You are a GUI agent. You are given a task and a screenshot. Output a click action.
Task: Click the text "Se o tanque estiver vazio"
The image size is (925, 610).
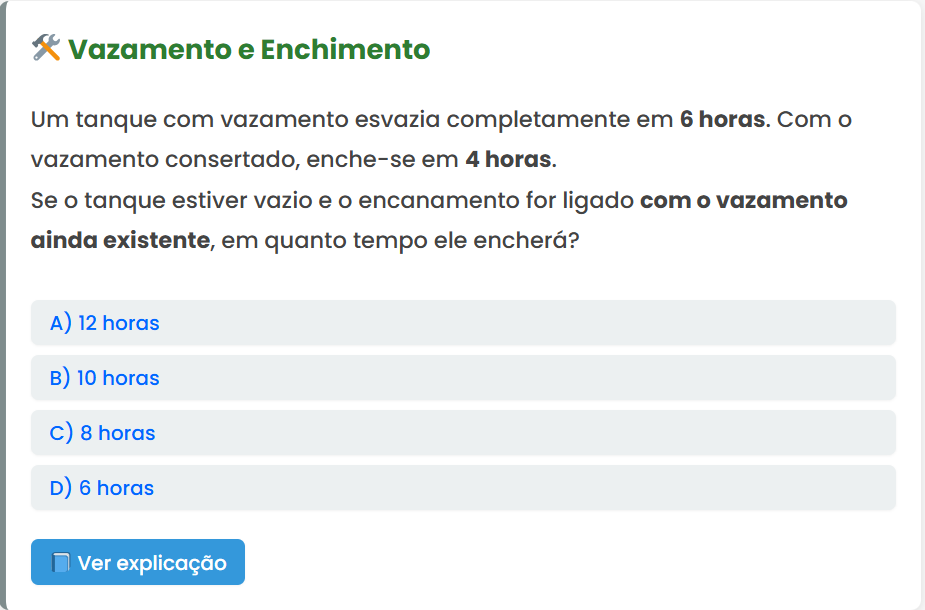165,200
